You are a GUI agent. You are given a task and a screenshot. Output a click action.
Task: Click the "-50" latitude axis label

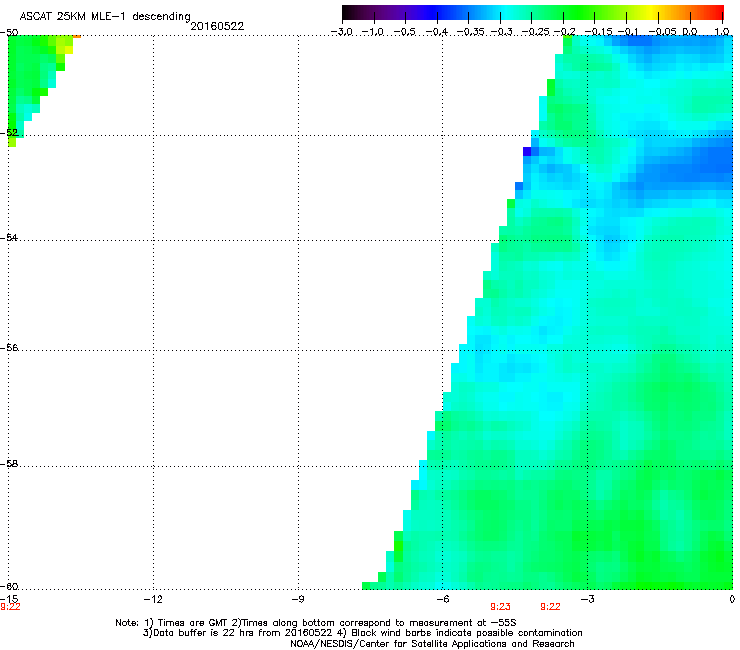tap(9, 33)
